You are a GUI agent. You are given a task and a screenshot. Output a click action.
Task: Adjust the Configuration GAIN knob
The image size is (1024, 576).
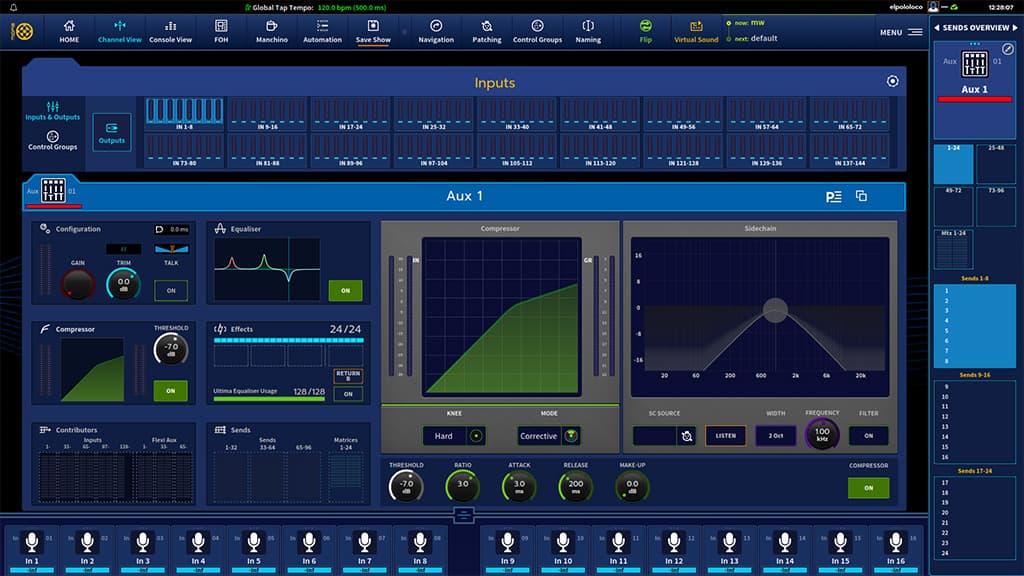point(78,285)
